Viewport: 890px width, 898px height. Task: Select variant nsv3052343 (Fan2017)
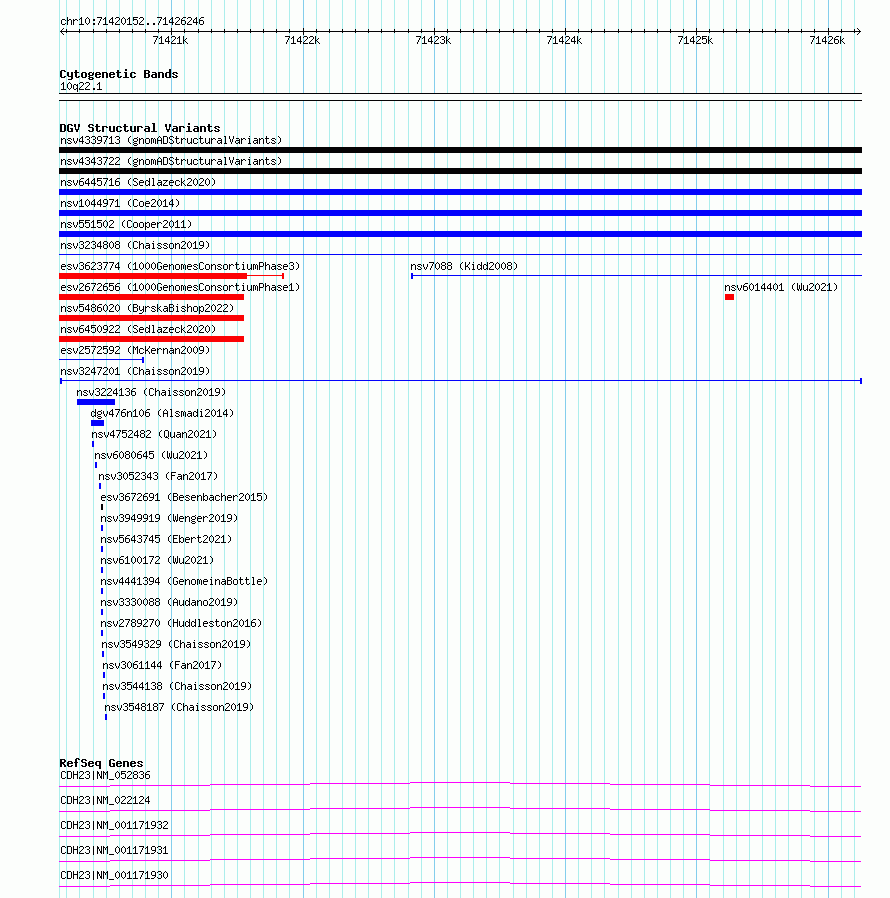158,476
